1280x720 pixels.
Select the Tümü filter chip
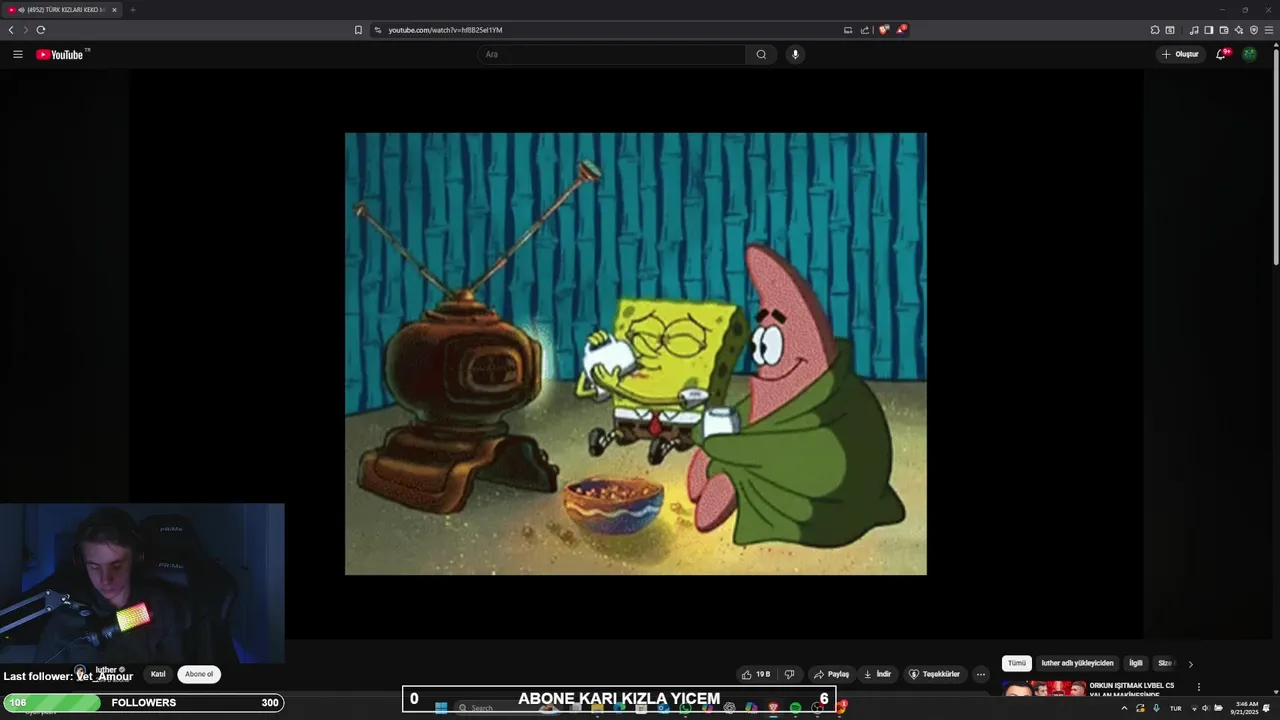coord(1017,663)
